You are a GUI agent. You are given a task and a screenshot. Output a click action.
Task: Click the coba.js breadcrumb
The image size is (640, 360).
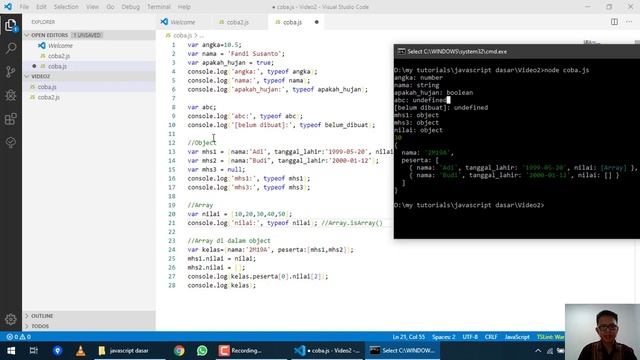pos(182,36)
